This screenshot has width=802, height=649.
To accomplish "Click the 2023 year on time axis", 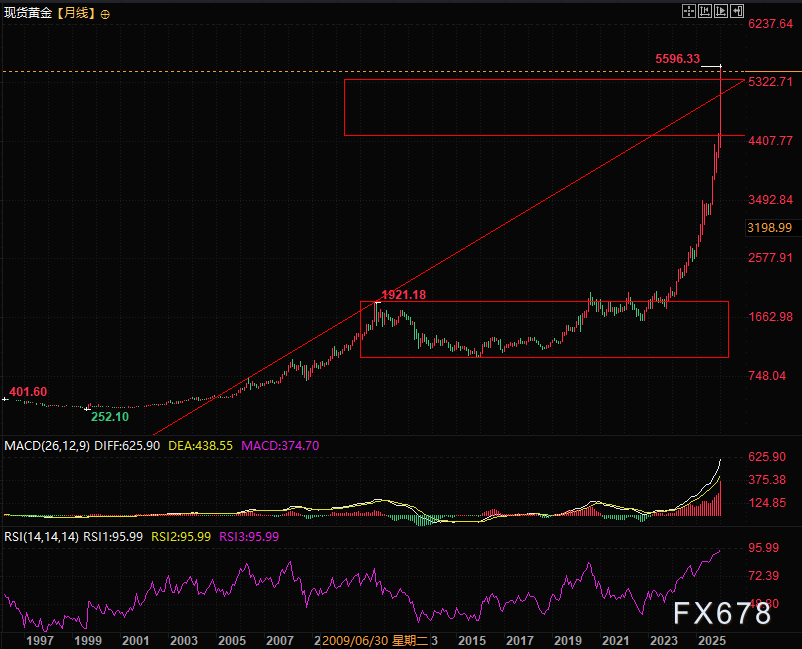I will 663,640.
